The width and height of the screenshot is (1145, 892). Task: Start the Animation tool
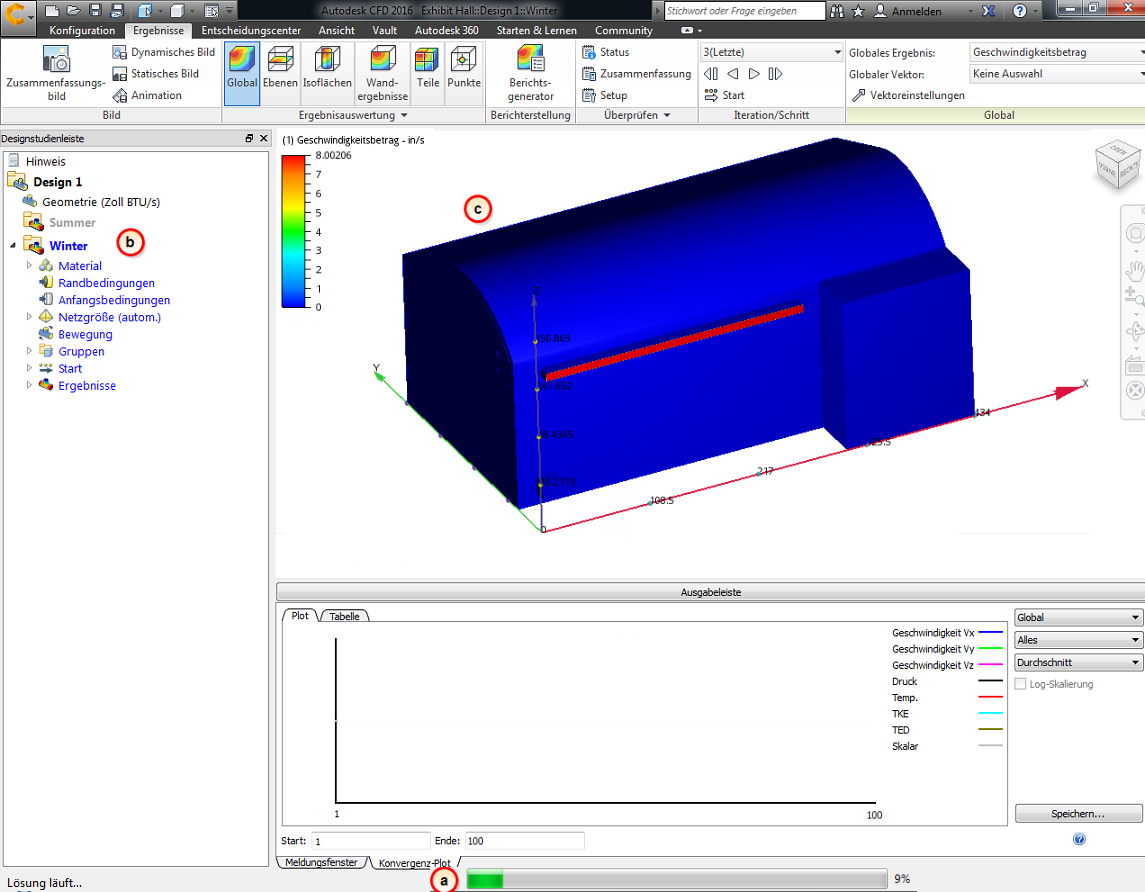tap(148, 95)
